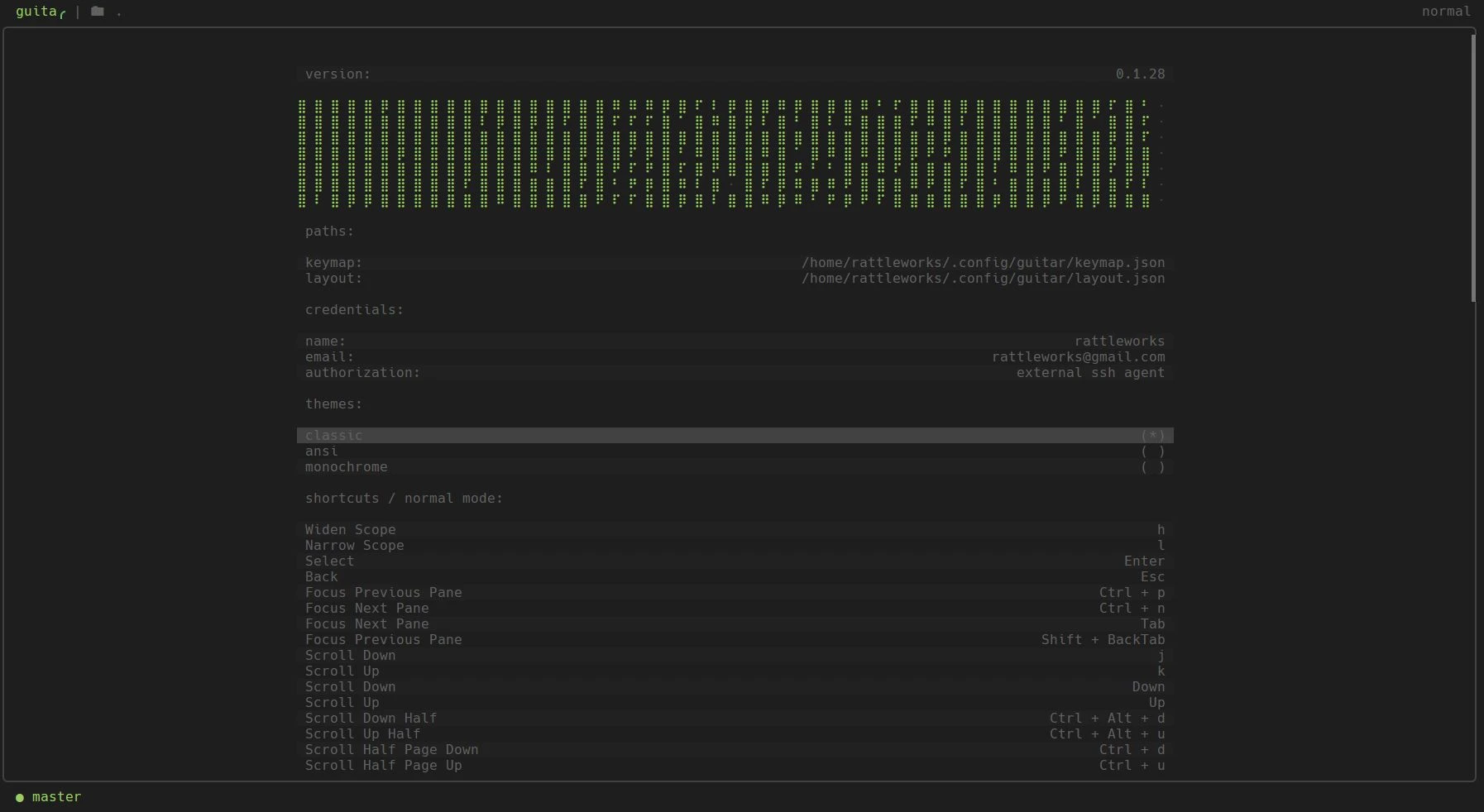Click the version label

338,74
